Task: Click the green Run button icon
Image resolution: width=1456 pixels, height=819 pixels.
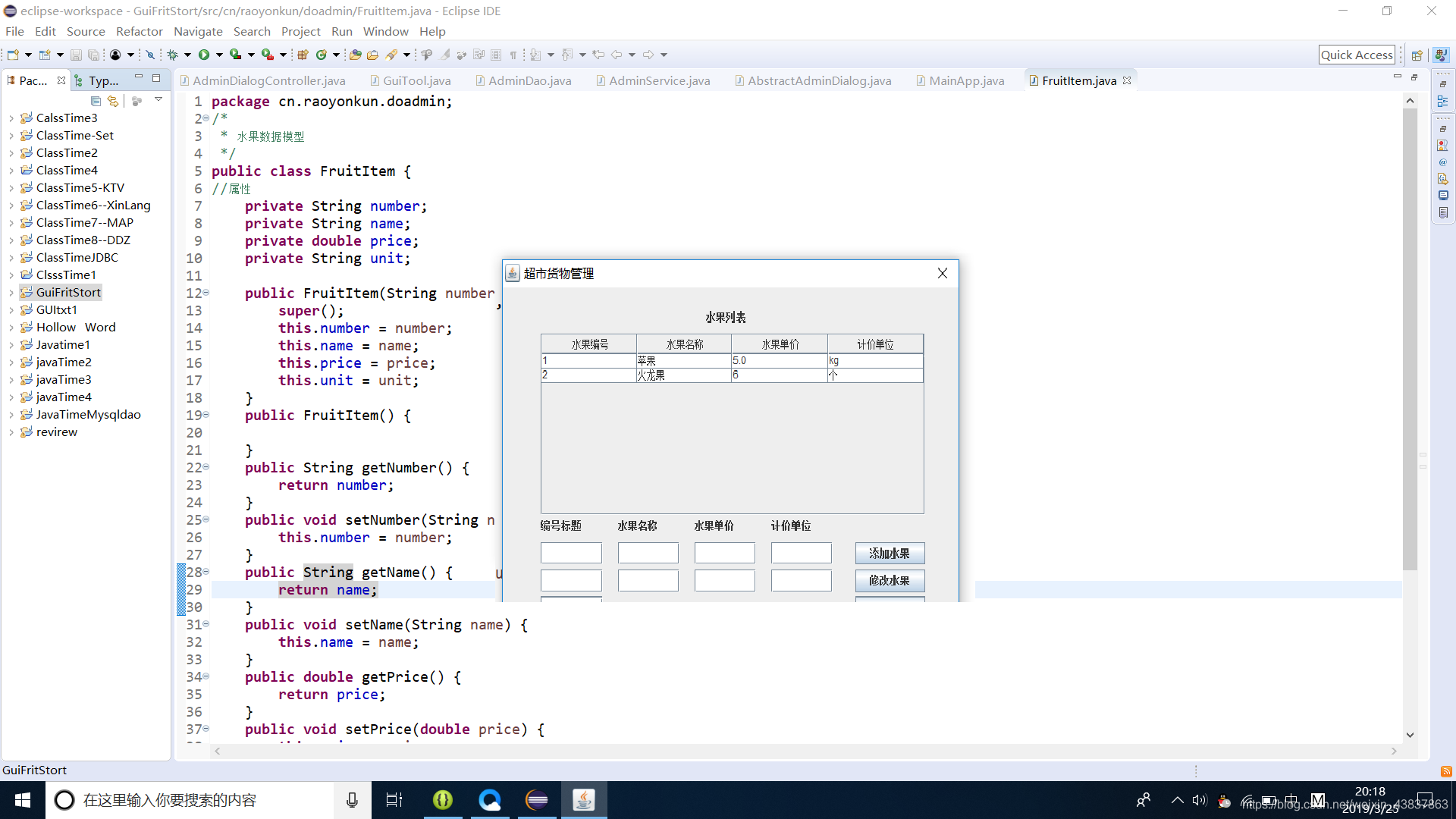Action: [204, 55]
